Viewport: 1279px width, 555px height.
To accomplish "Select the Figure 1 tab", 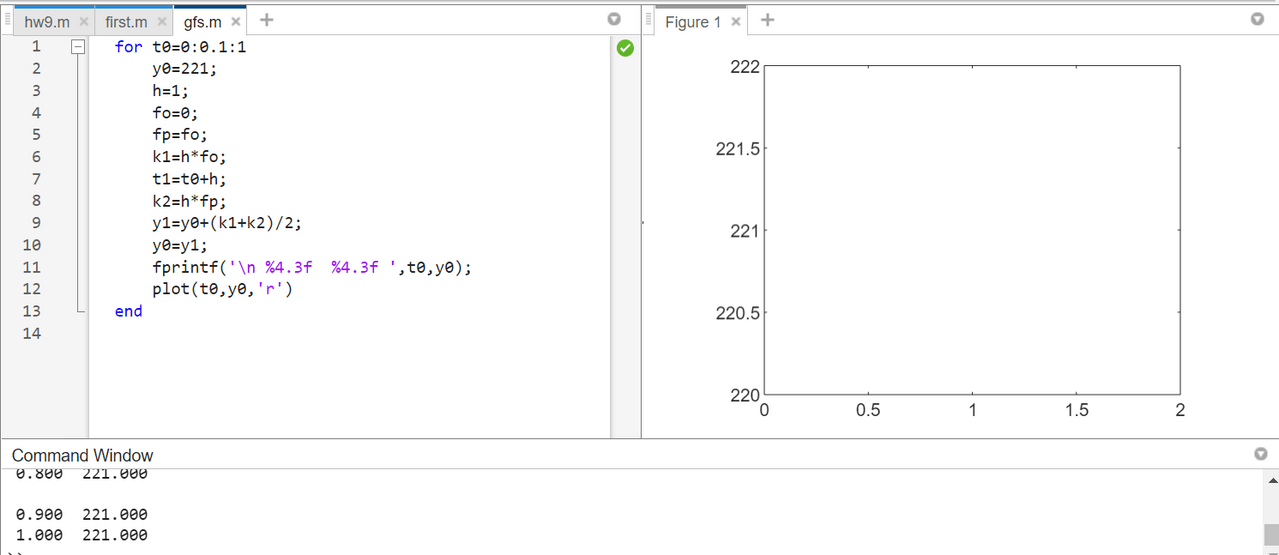I will (x=693, y=22).
